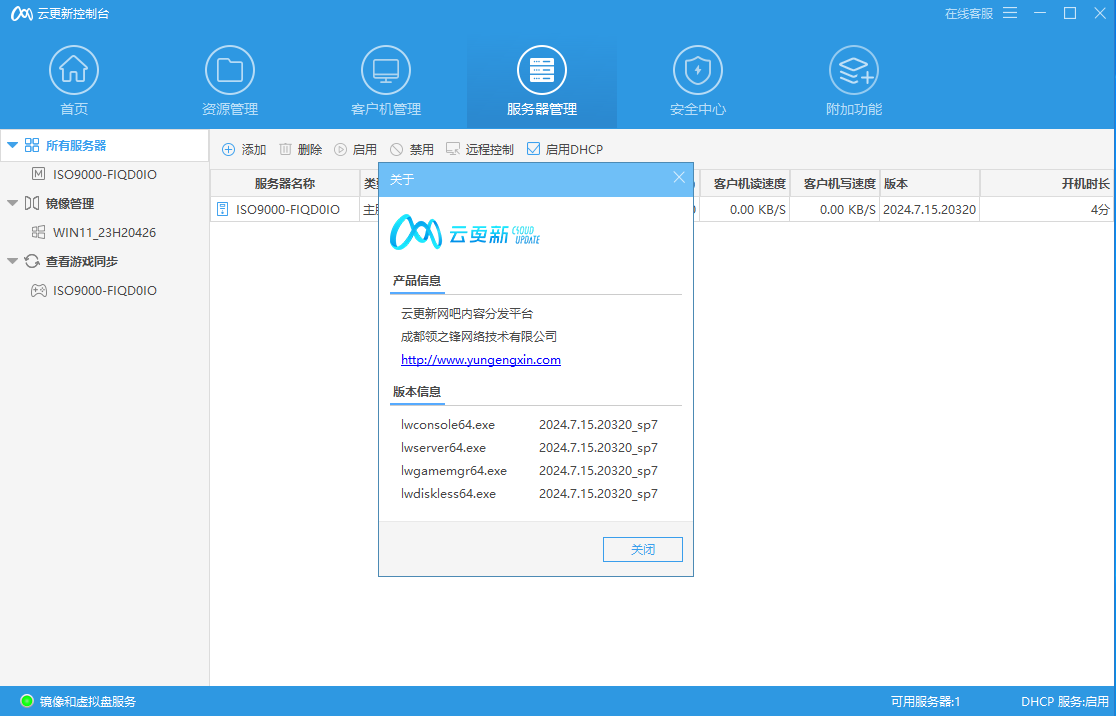Open 在线客服 online support
Screen dimensions: 1116x716
pos(969,14)
